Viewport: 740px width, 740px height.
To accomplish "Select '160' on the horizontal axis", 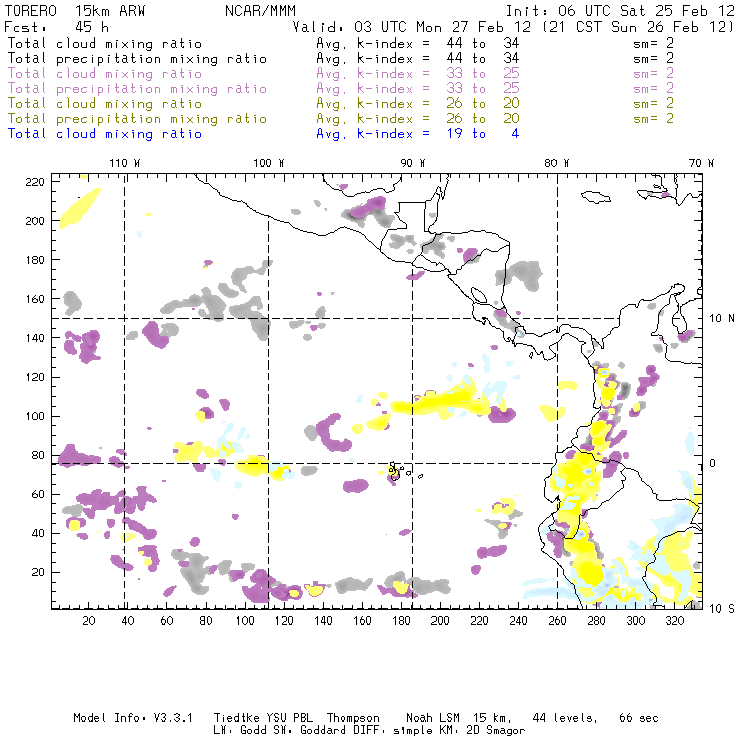I will pyautogui.click(x=362, y=621).
